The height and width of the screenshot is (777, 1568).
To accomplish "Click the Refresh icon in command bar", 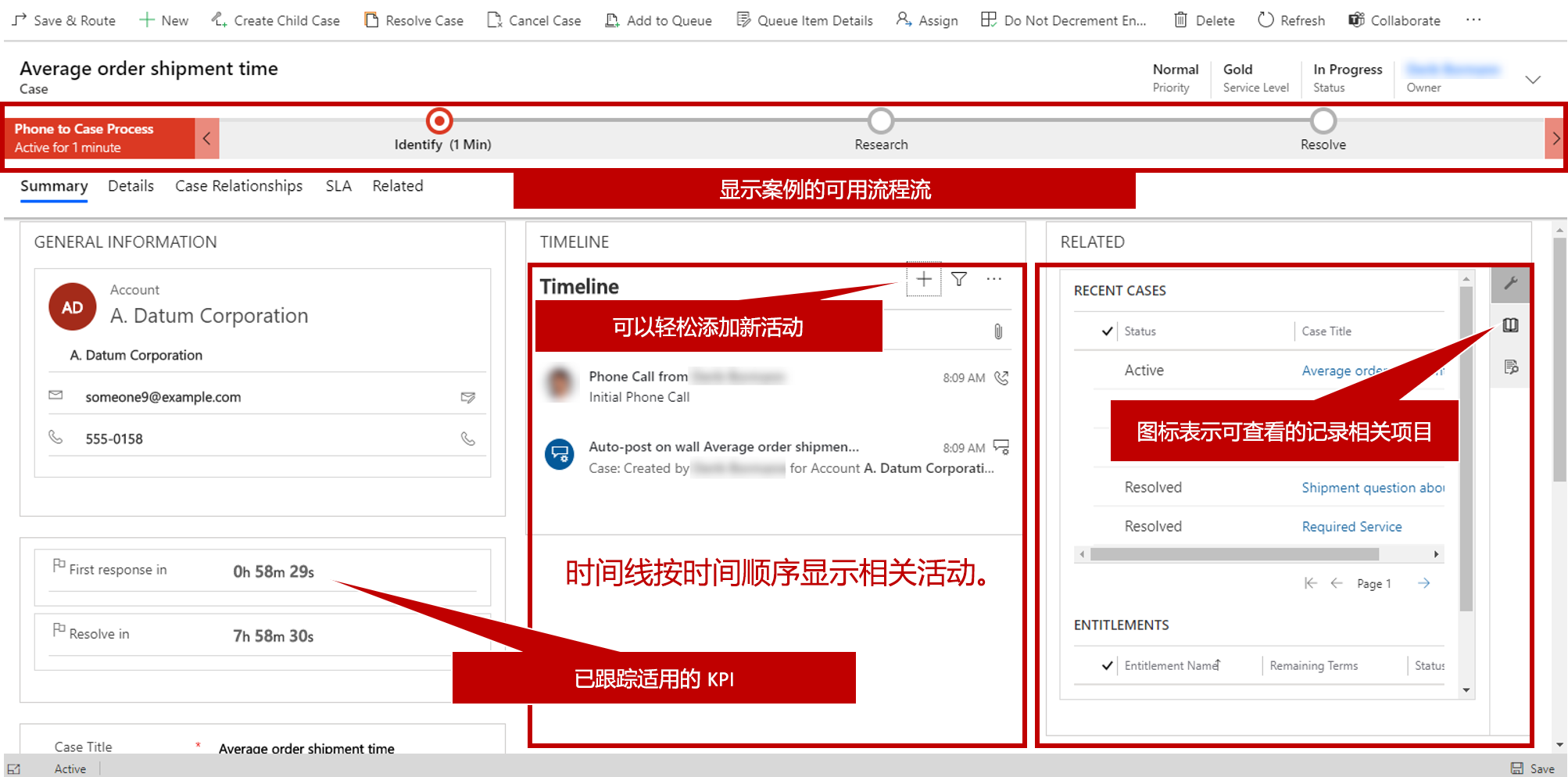I will point(1265,20).
